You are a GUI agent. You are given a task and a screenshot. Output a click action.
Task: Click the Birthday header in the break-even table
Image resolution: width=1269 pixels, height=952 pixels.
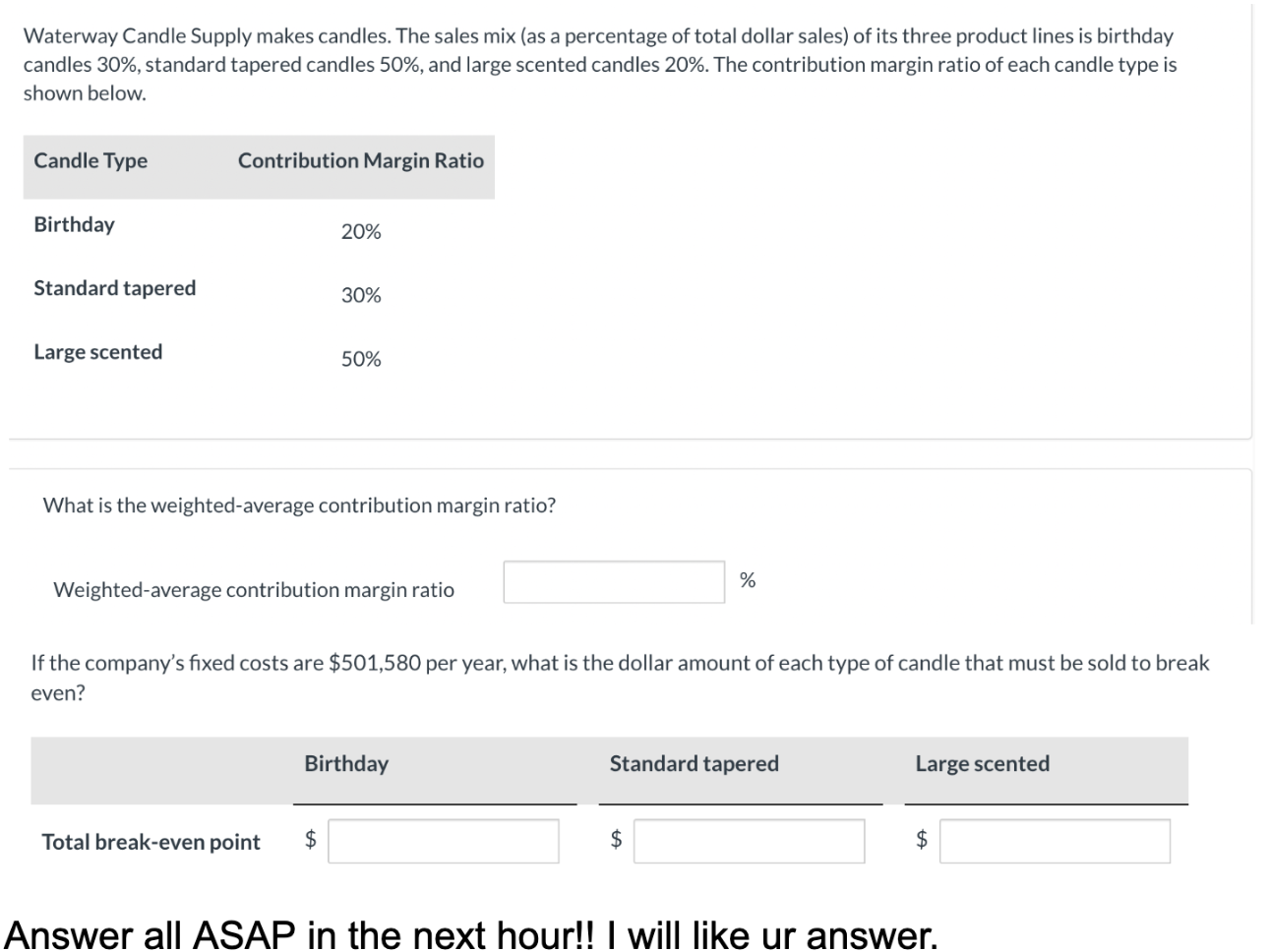(x=346, y=763)
